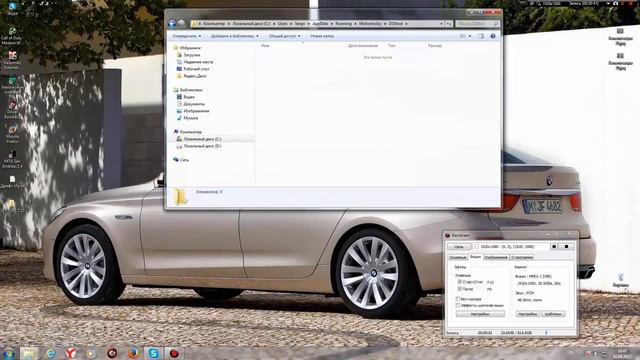Open Mozilla Firefox desktop shortcut
Viewport: 640px width, 360px height.
click(x=12, y=134)
